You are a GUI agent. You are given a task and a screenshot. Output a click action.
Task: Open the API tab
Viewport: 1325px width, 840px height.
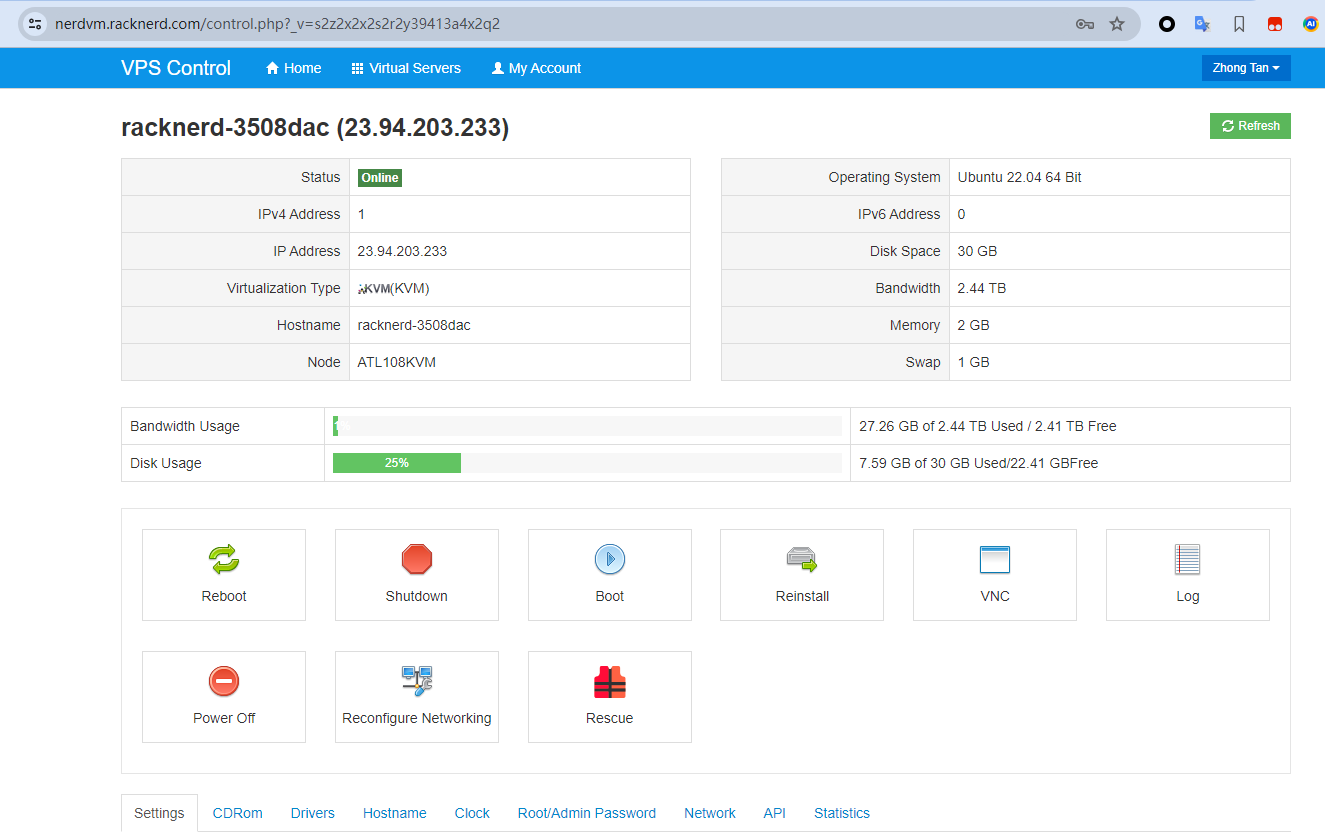coord(775,813)
